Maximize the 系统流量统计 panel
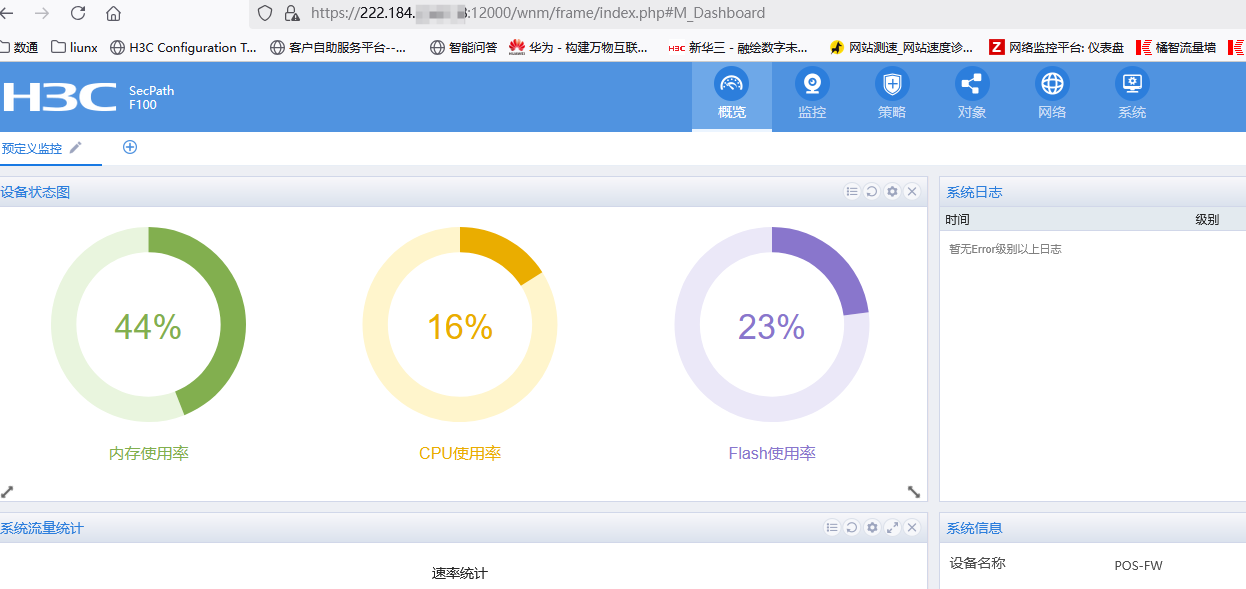 (893, 528)
